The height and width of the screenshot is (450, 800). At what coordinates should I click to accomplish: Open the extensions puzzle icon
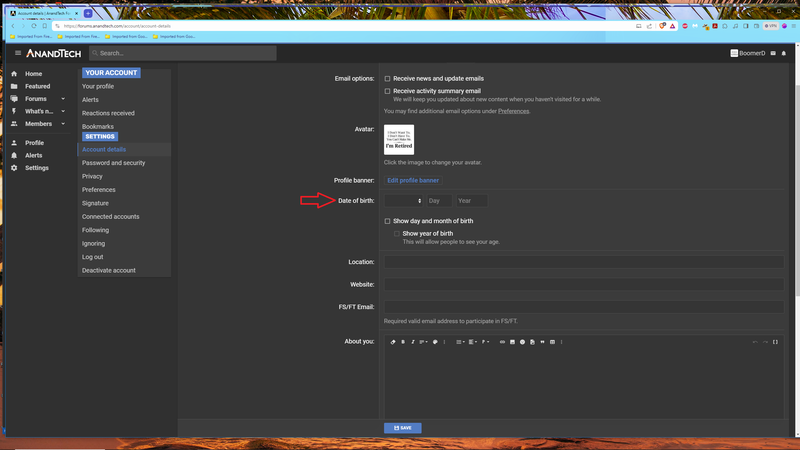point(725,26)
